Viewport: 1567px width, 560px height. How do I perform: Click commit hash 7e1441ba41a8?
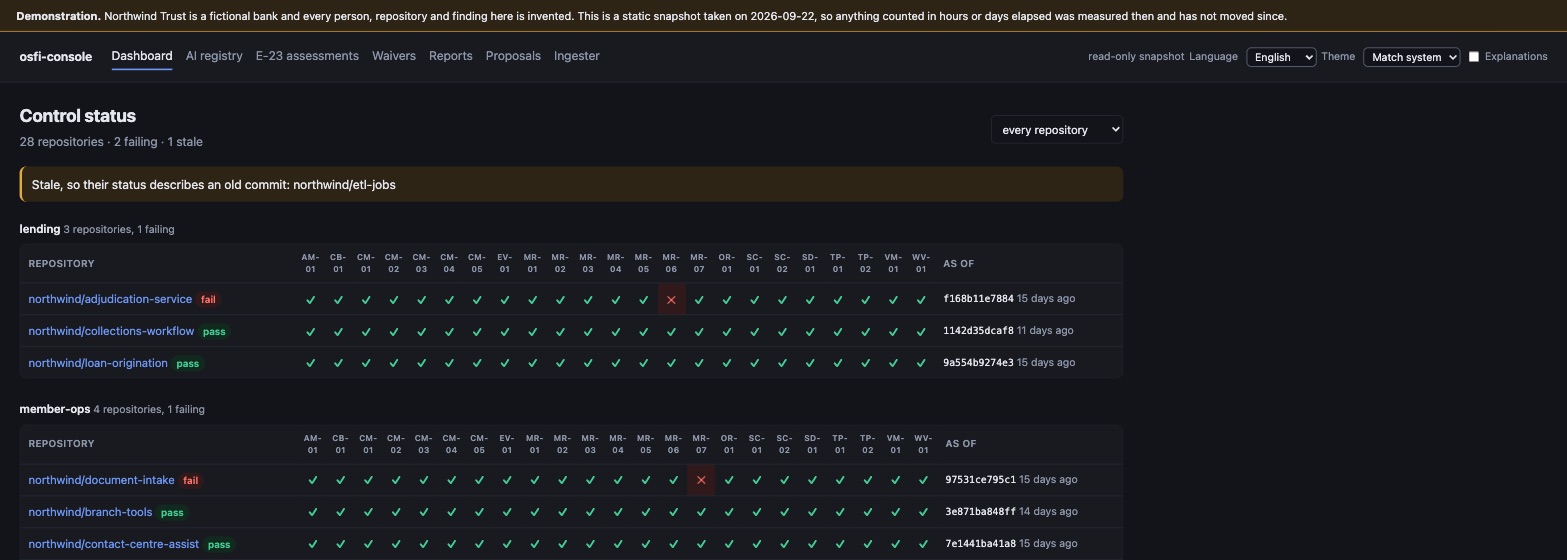point(980,544)
